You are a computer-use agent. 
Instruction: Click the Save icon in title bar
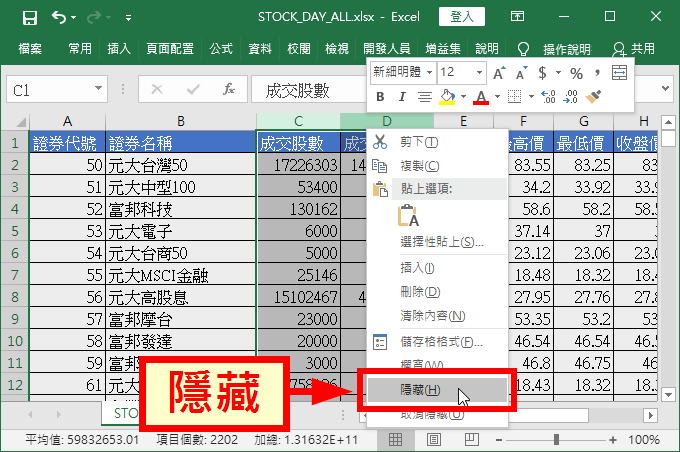[29, 18]
